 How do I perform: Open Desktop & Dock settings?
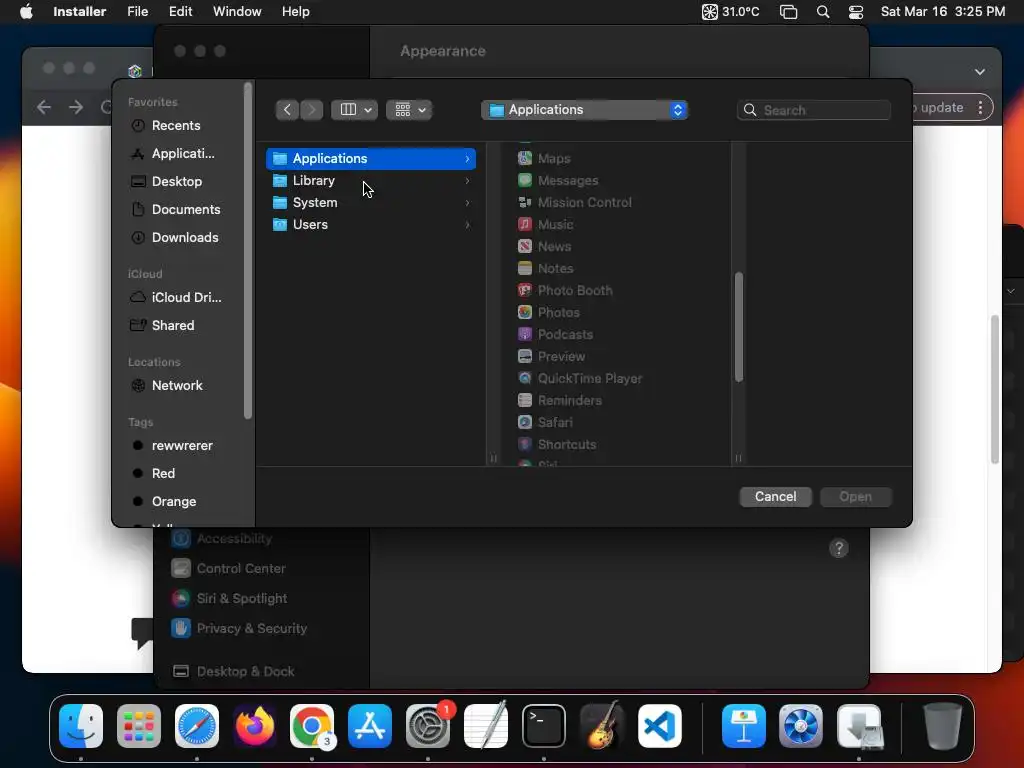(233, 672)
